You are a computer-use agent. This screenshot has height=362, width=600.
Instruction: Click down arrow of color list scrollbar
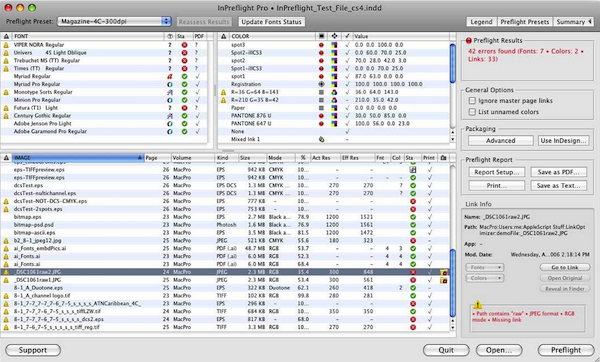453,140
